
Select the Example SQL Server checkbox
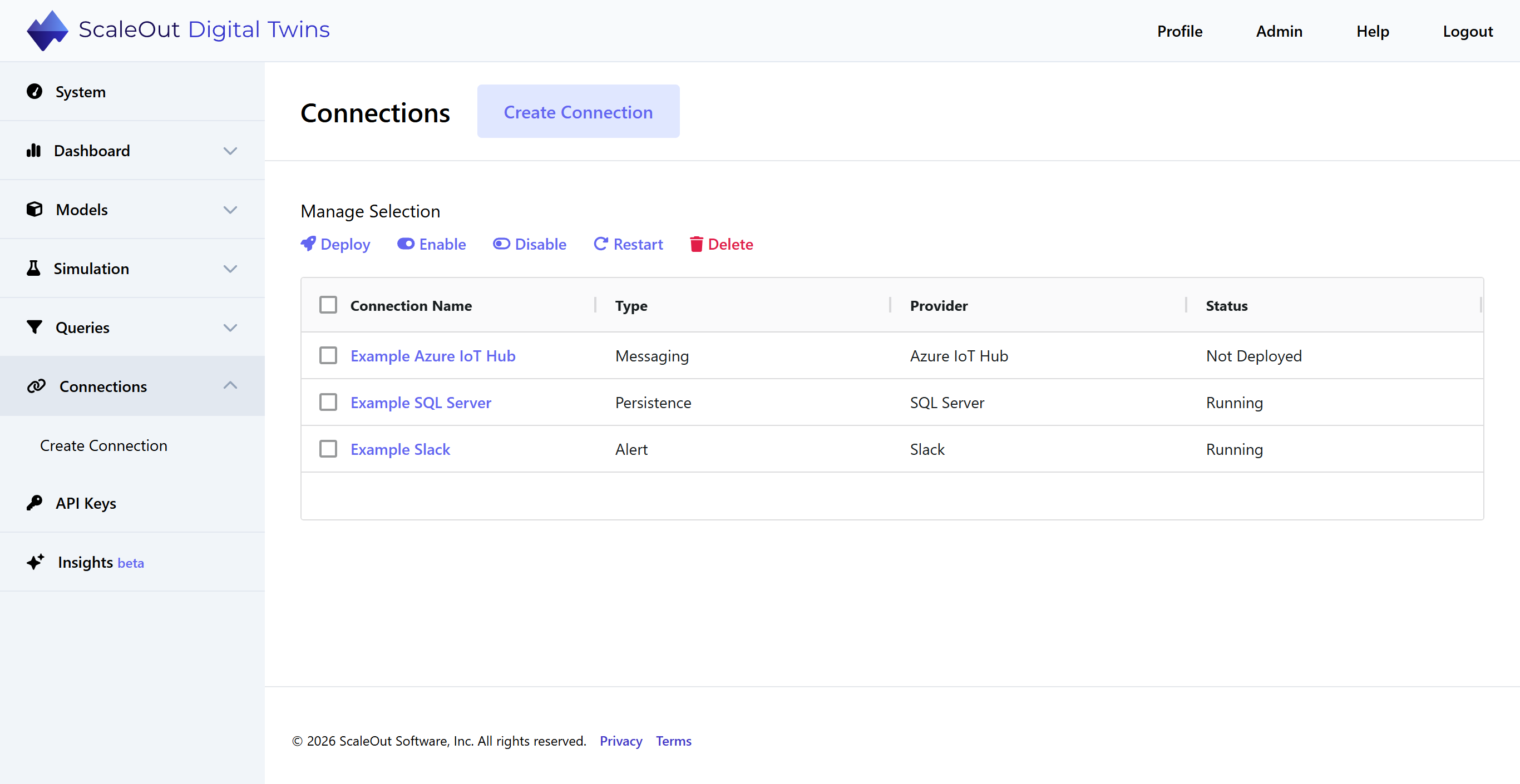point(328,402)
